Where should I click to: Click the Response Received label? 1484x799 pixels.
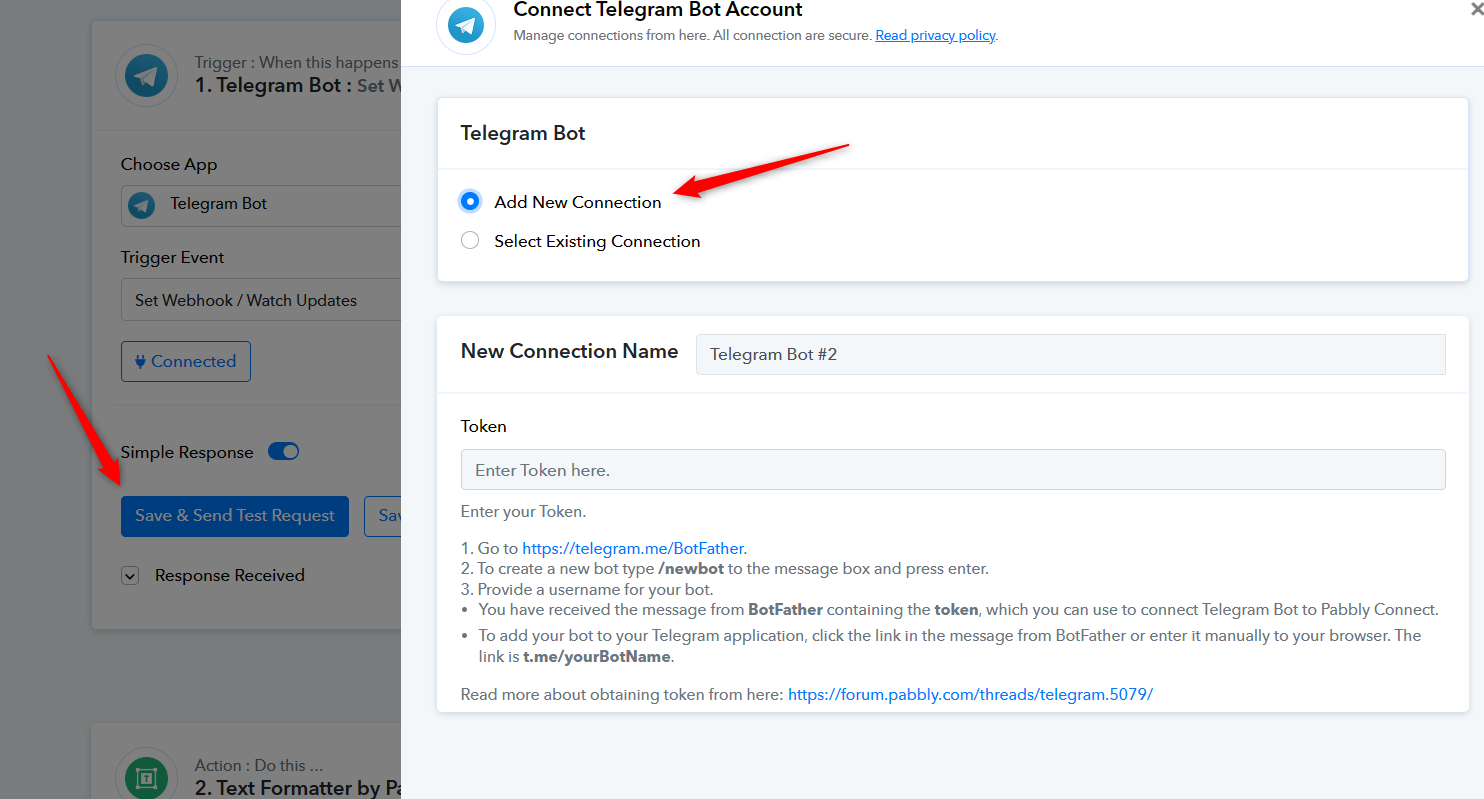point(230,575)
